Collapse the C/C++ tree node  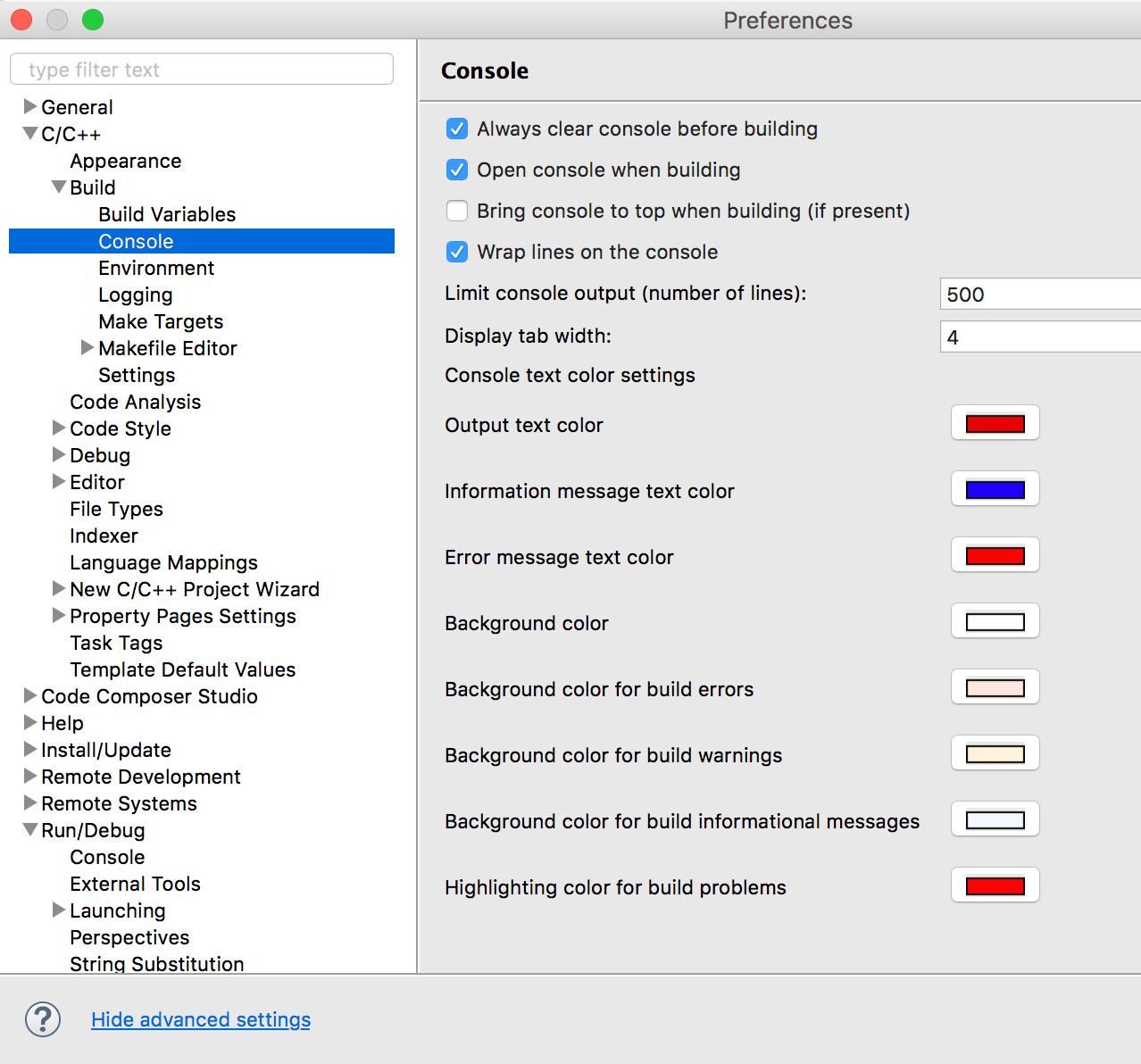click(x=30, y=134)
